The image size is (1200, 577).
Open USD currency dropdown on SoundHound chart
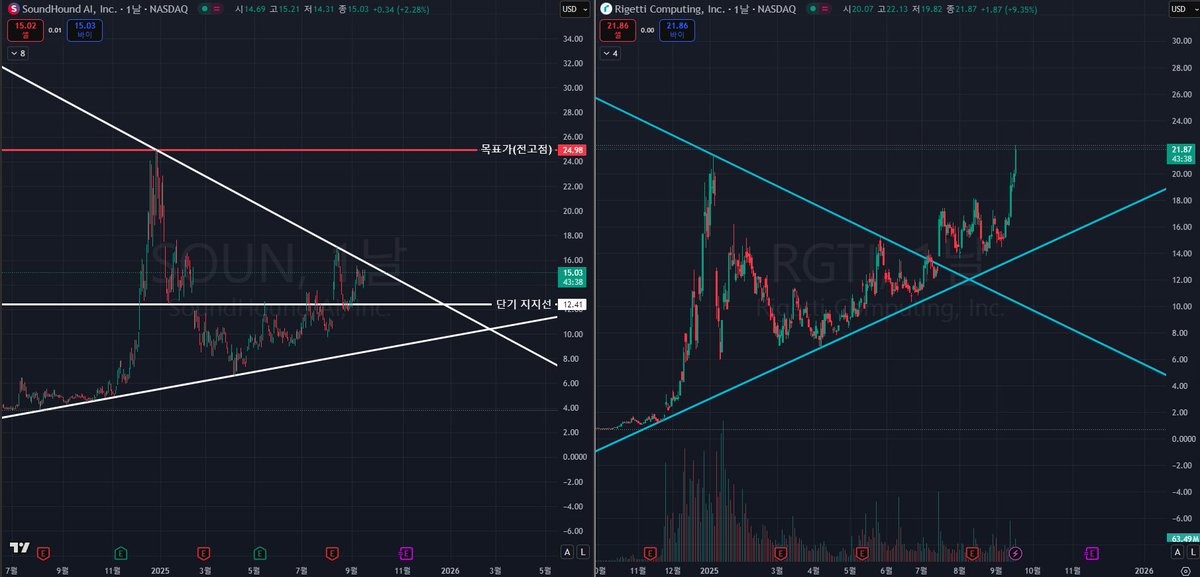point(574,9)
